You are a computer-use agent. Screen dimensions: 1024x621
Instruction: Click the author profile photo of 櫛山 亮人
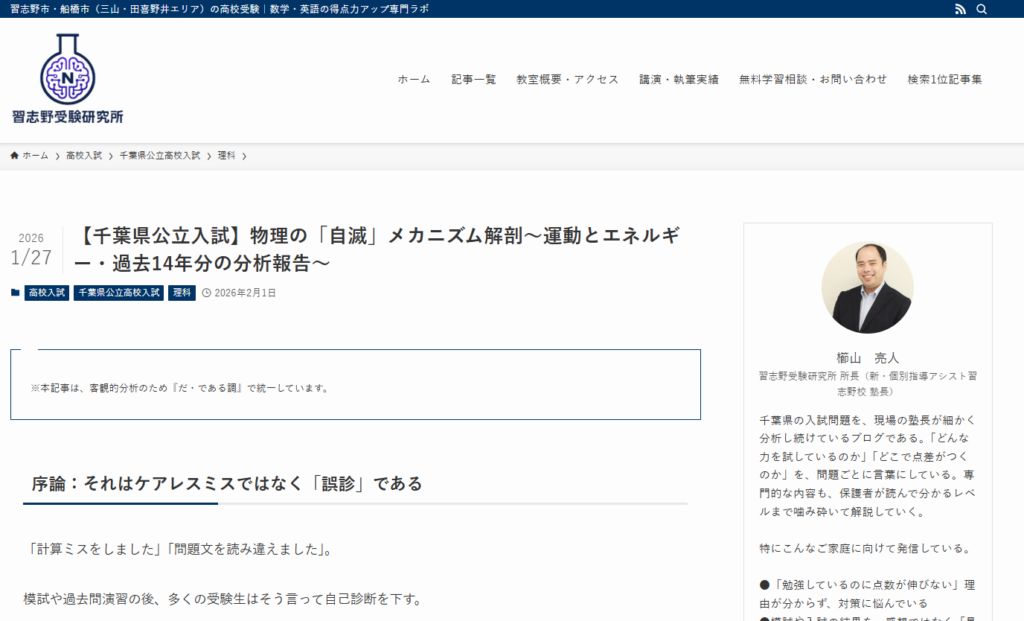(x=867, y=287)
